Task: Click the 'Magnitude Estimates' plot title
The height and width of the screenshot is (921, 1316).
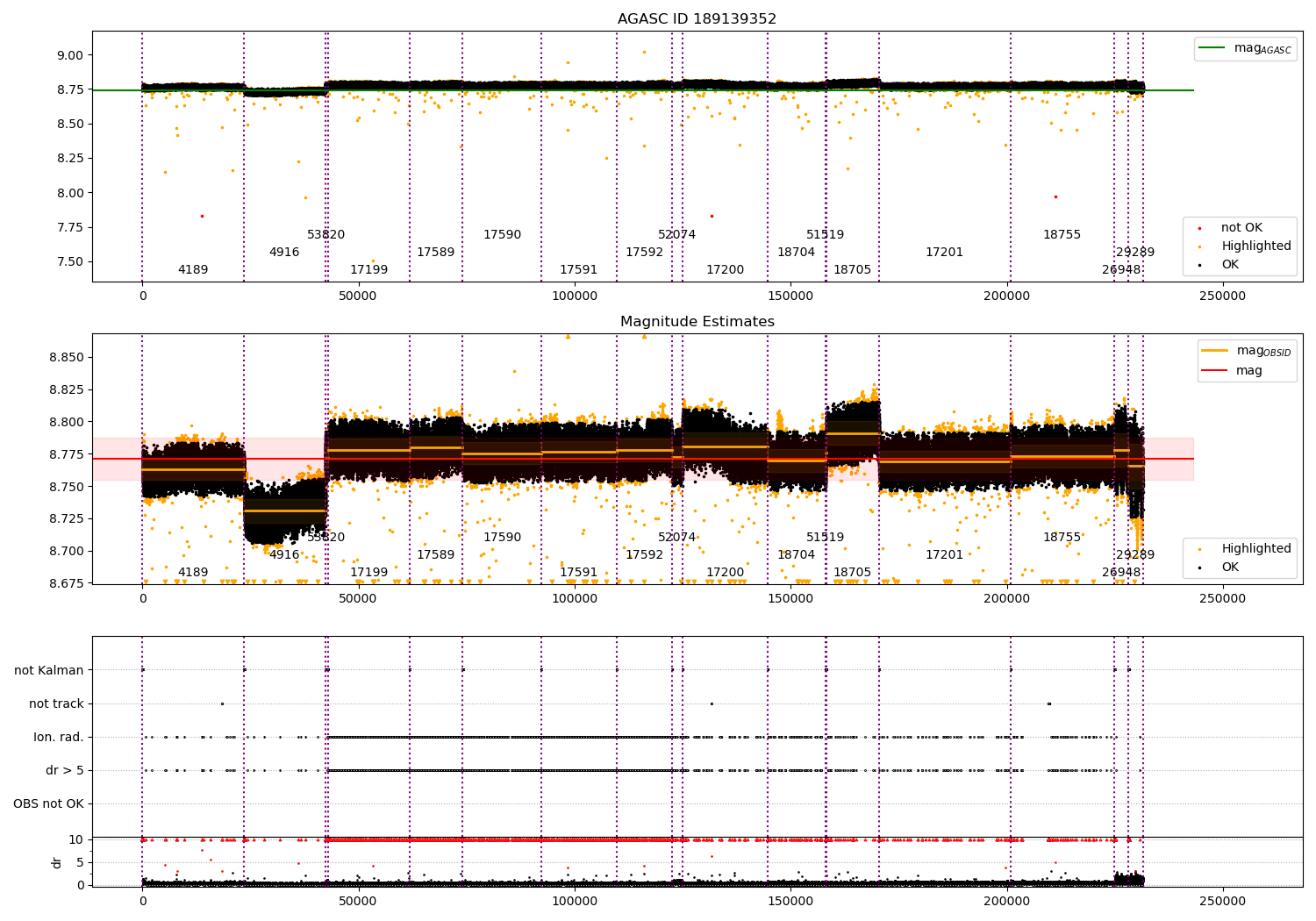Action: pos(697,322)
